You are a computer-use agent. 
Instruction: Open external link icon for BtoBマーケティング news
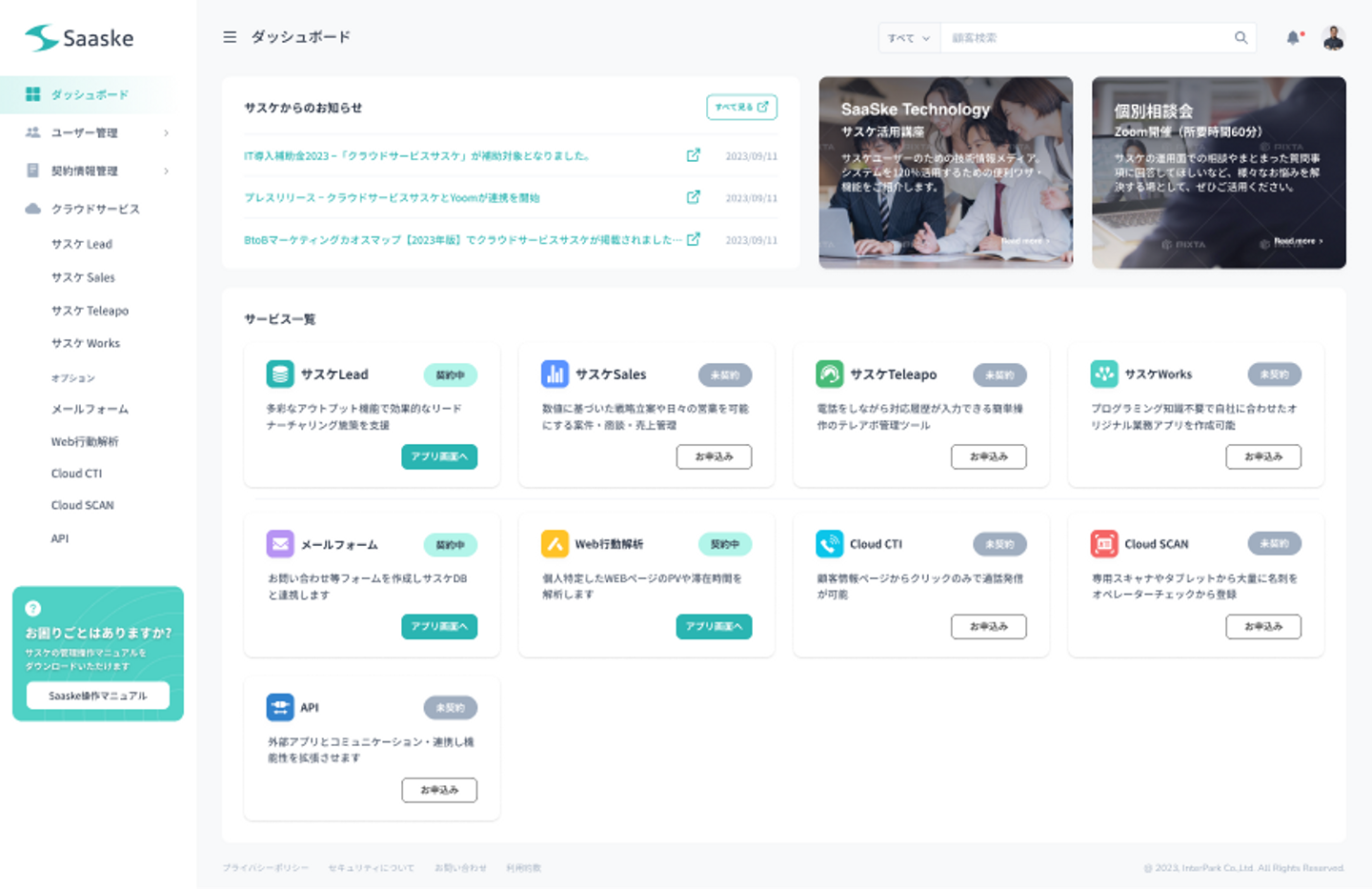point(694,239)
